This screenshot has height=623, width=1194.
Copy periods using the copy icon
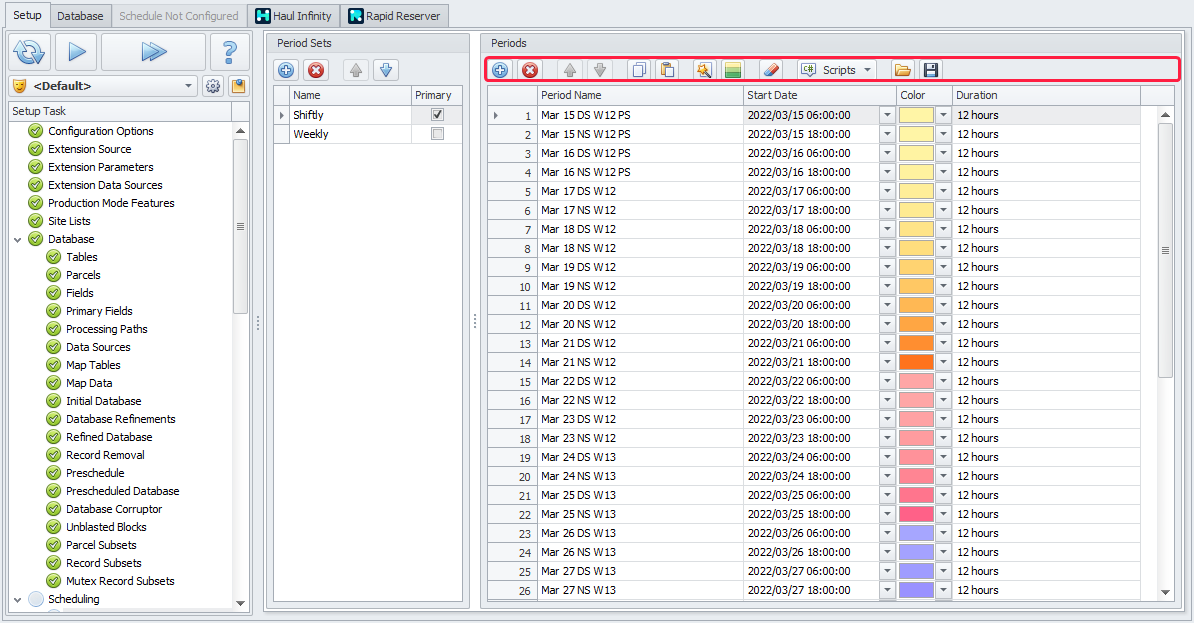point(640,70)
